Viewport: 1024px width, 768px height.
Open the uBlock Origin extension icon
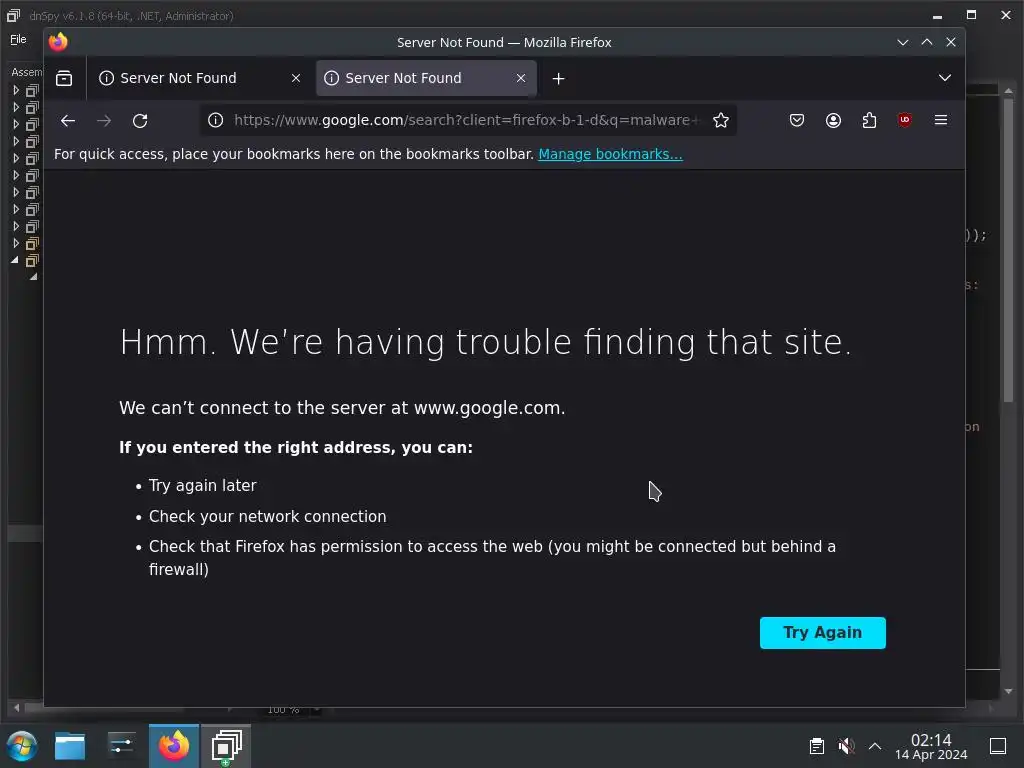pyautogui.click(x=904, y=120)
